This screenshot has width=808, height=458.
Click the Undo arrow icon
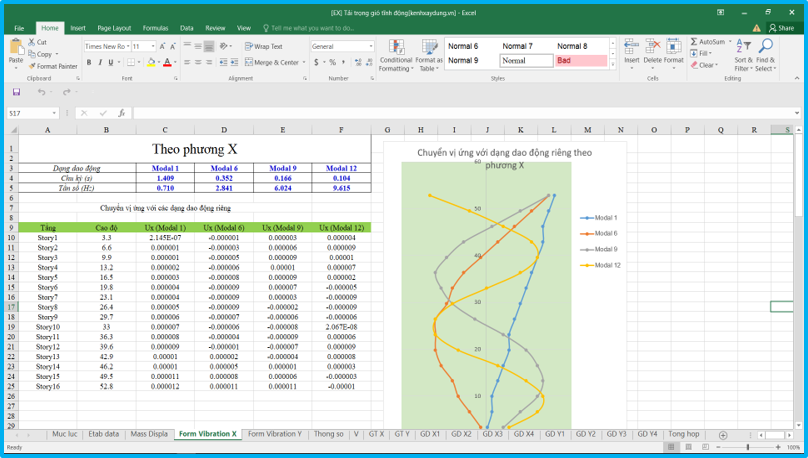[41, 92]
